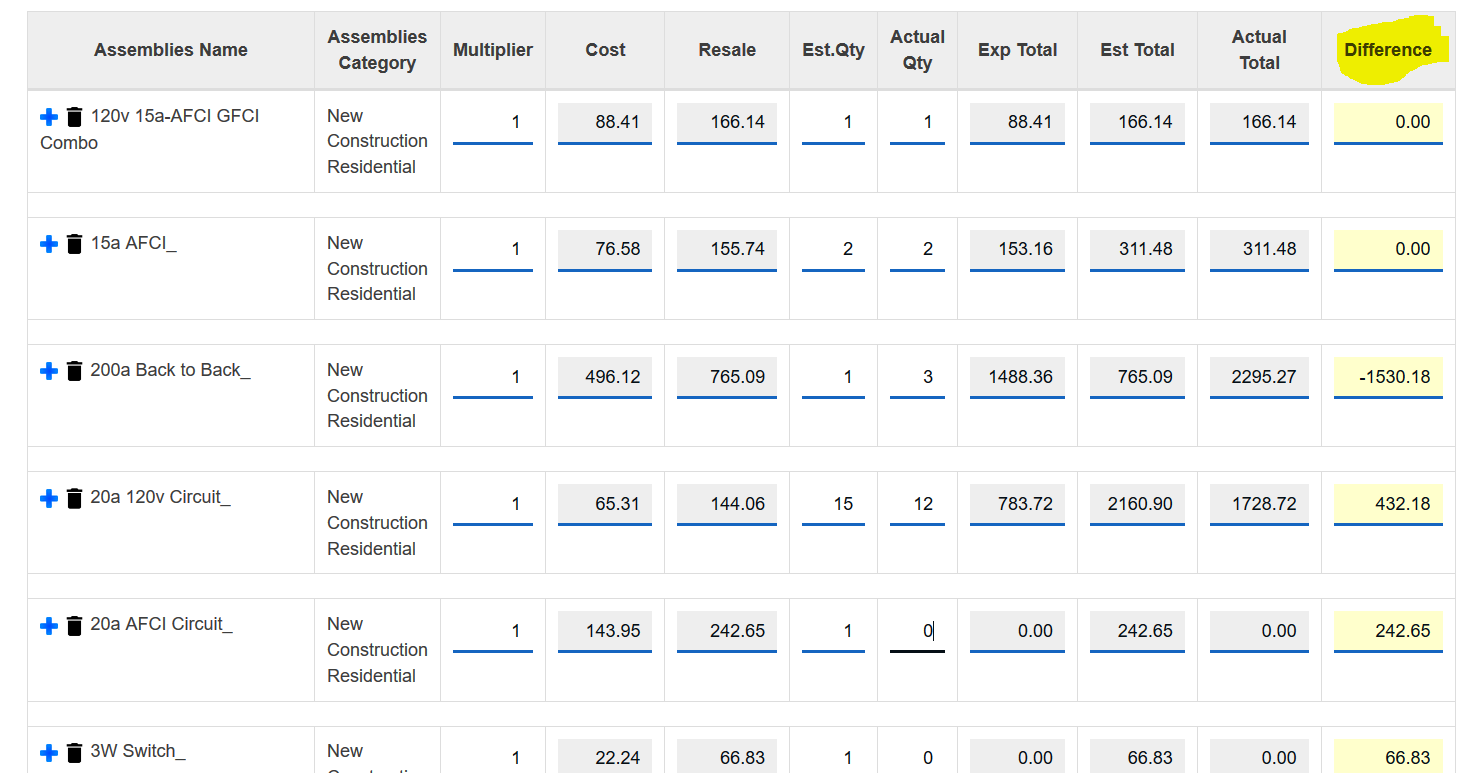
Task: Click Difference field showing 432.18
Action: 1388,504
